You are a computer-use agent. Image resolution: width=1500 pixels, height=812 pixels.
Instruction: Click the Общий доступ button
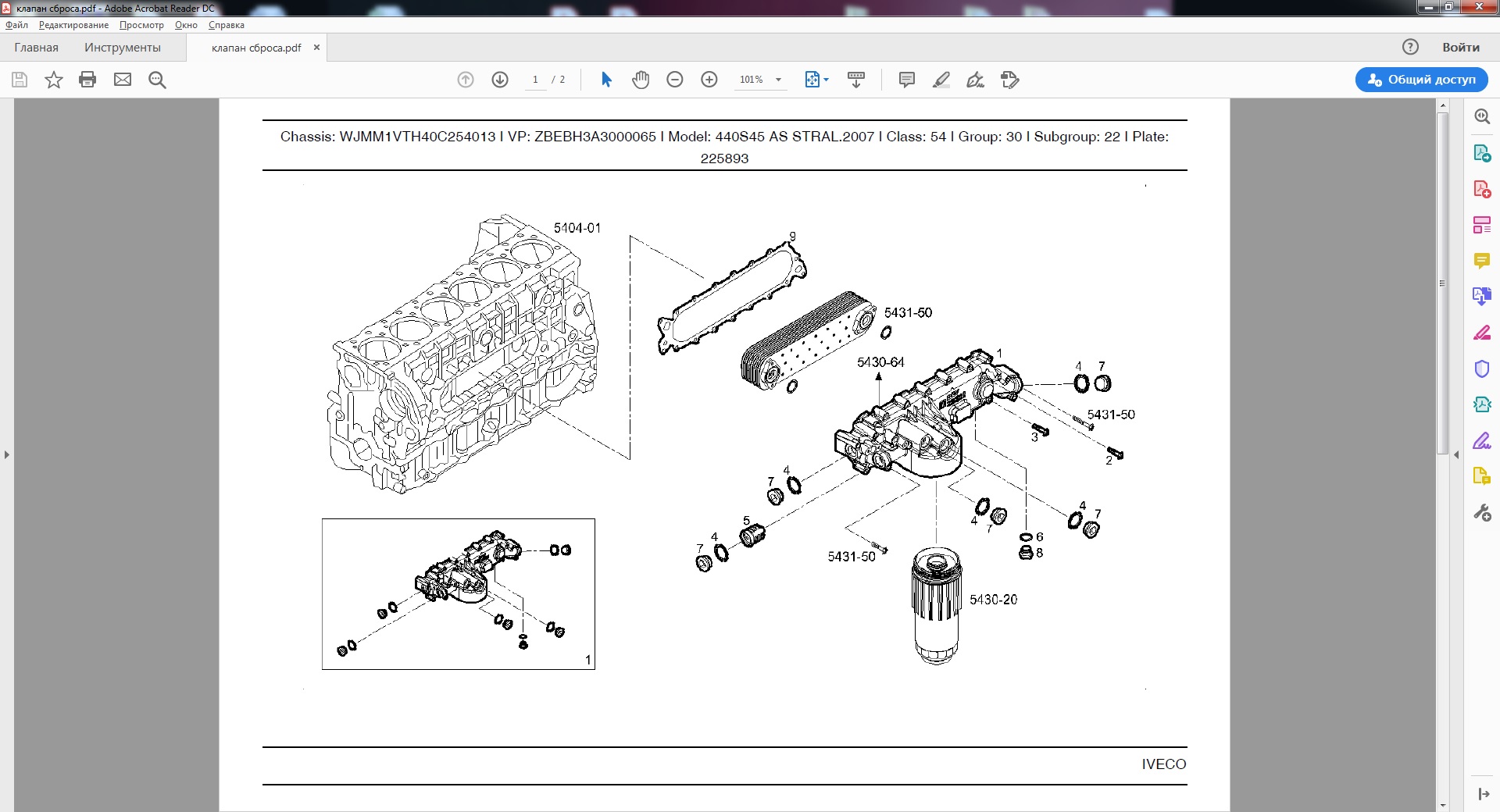(x=1422, y=80)
